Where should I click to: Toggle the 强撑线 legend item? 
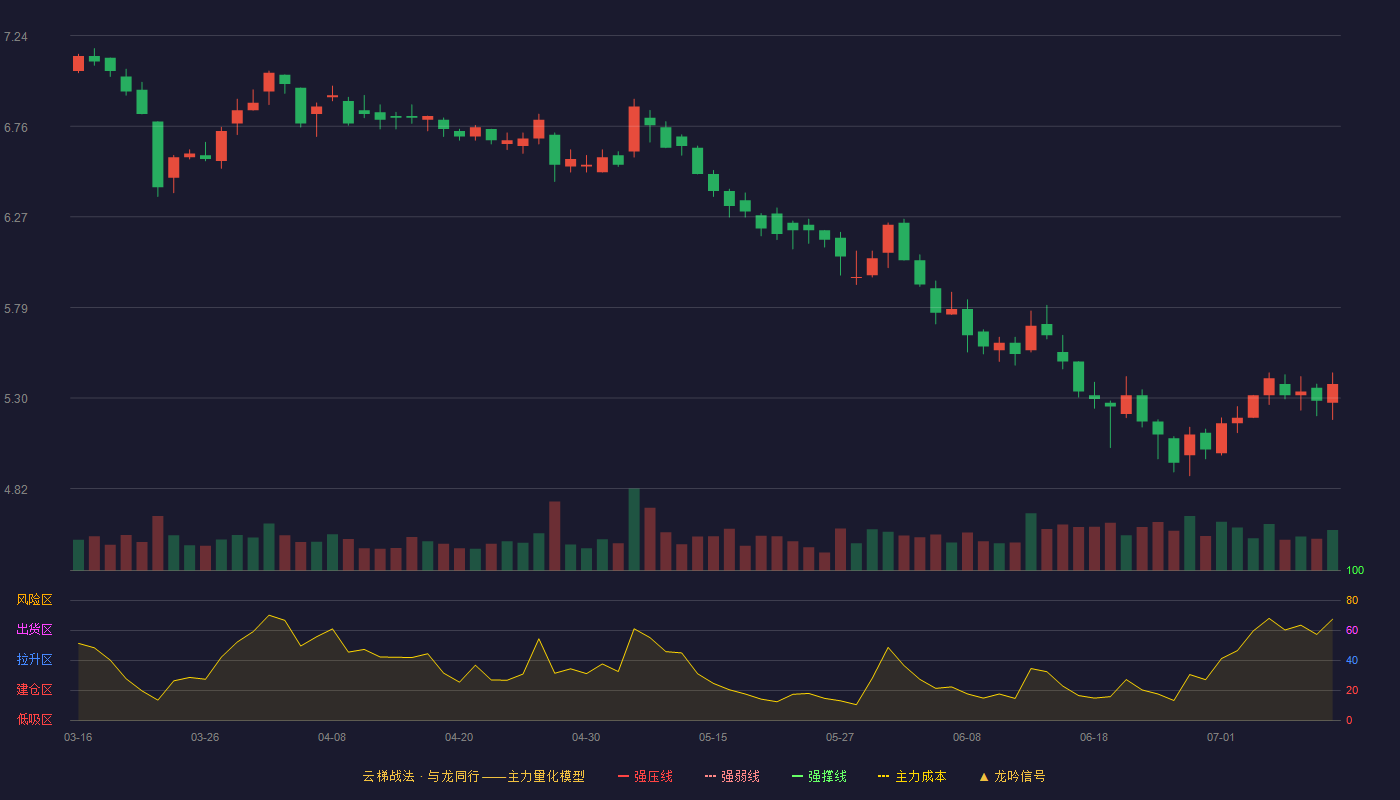[x=819, y=776]
